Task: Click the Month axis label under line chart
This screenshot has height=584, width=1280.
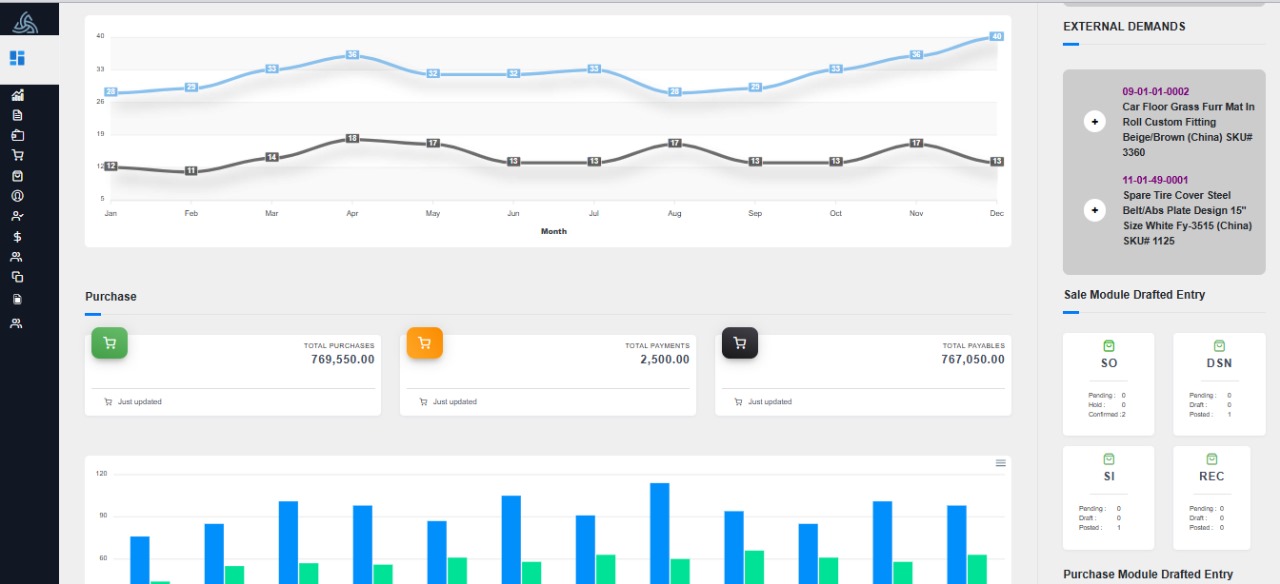Action: (553, 231)
